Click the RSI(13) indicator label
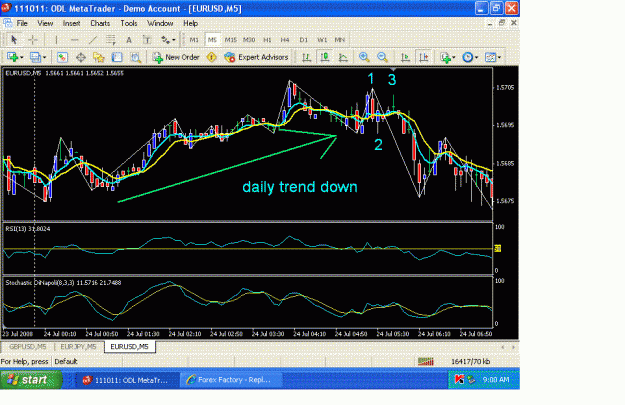The width and height of the screenshot is (625, 405). pyautogui.click(x=28, y=228)
